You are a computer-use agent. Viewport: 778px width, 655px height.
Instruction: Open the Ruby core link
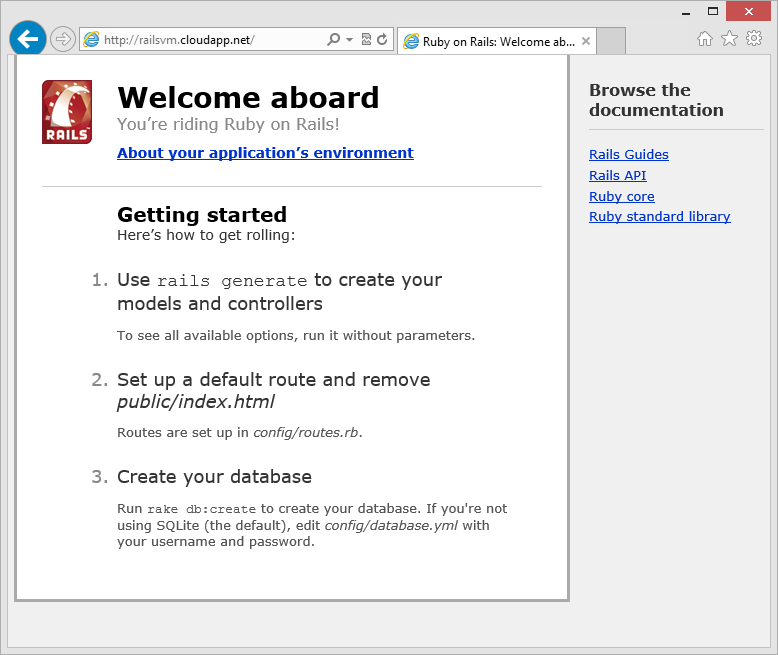[621, 196]
